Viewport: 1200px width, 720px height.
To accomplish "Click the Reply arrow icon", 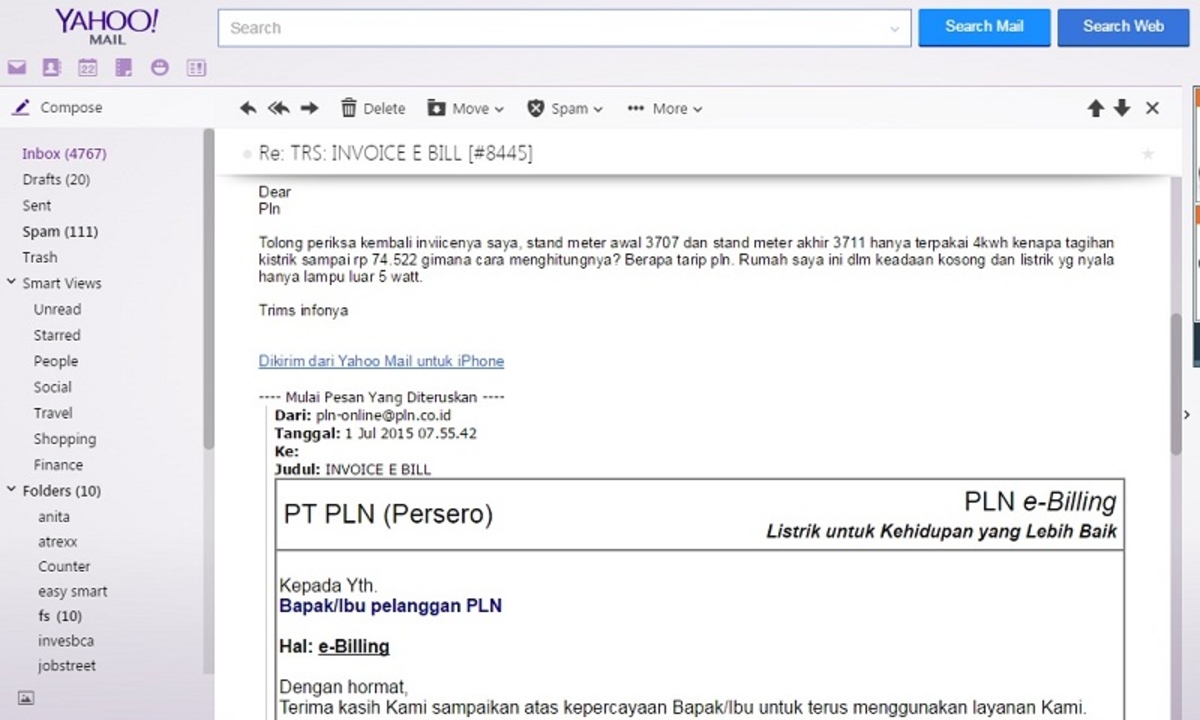I will [248, 108].
